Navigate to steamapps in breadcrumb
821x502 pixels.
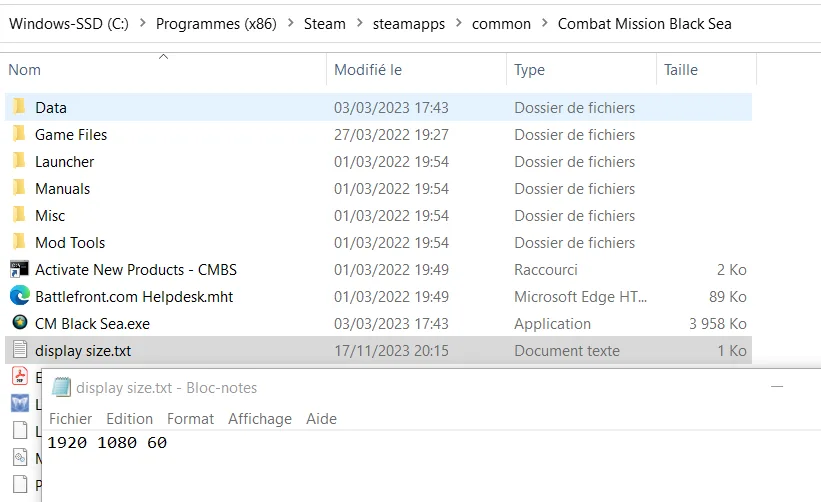(x=408, y=24)
